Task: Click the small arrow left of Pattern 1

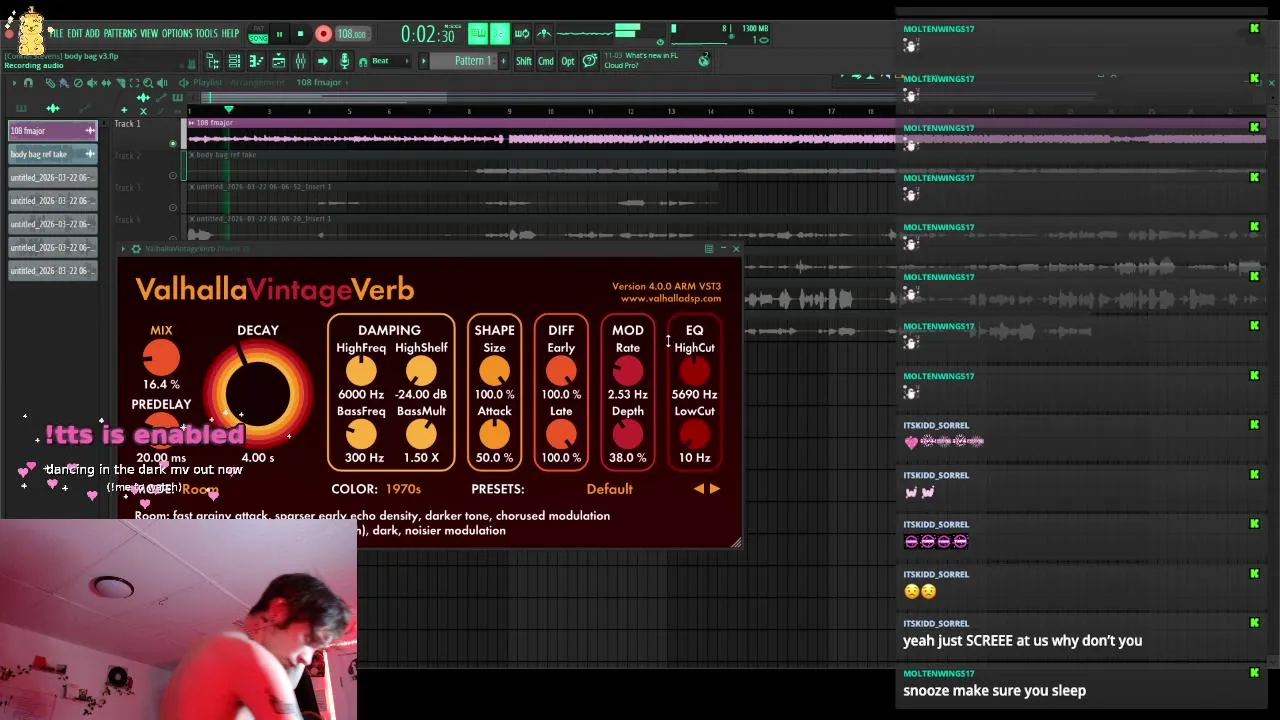Action: click(x=424, y=61)
